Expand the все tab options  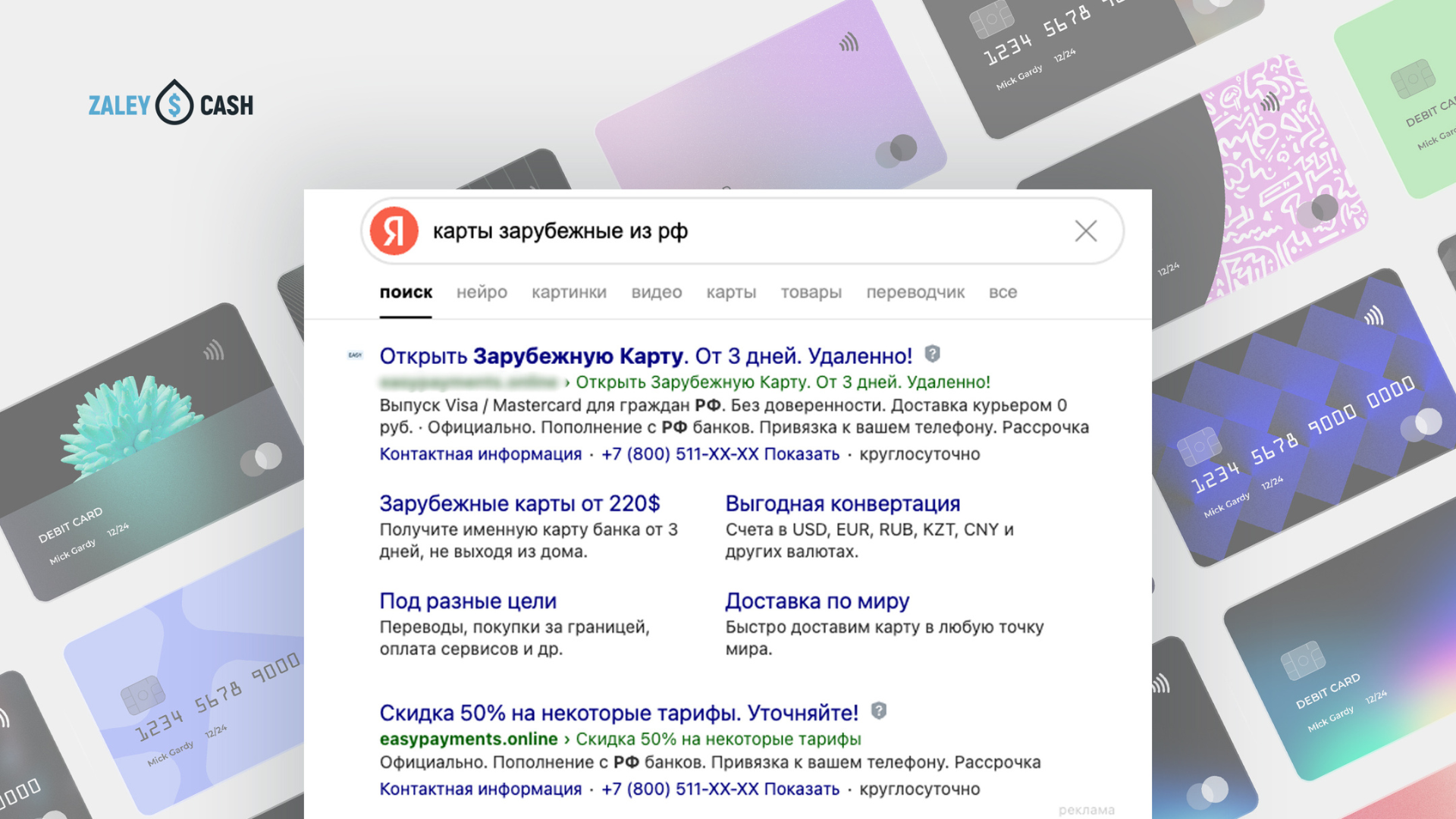(x=1003, y=292)
